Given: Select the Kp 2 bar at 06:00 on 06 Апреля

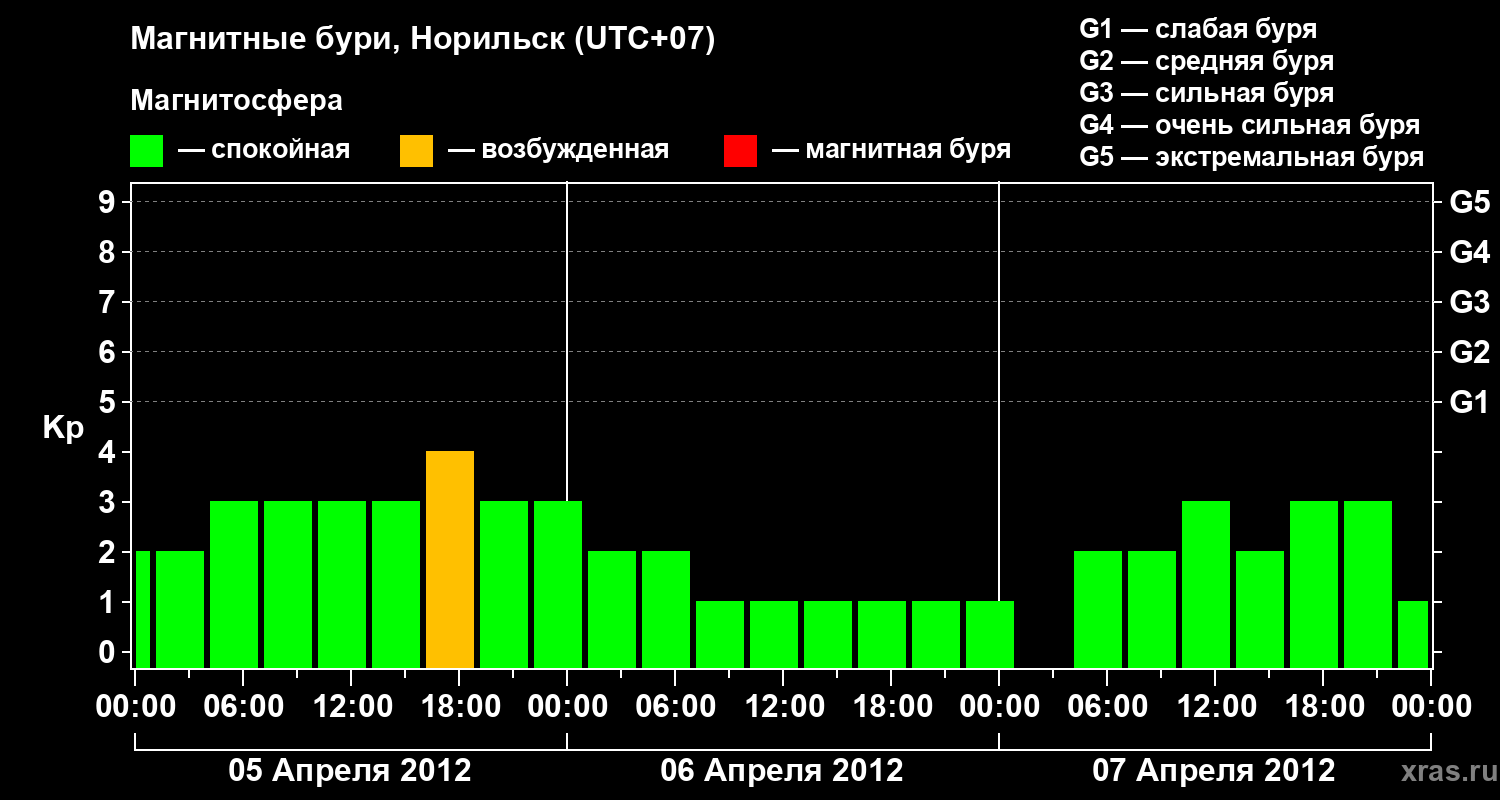Looking at the screenshot, I should (x=666, y=609).
